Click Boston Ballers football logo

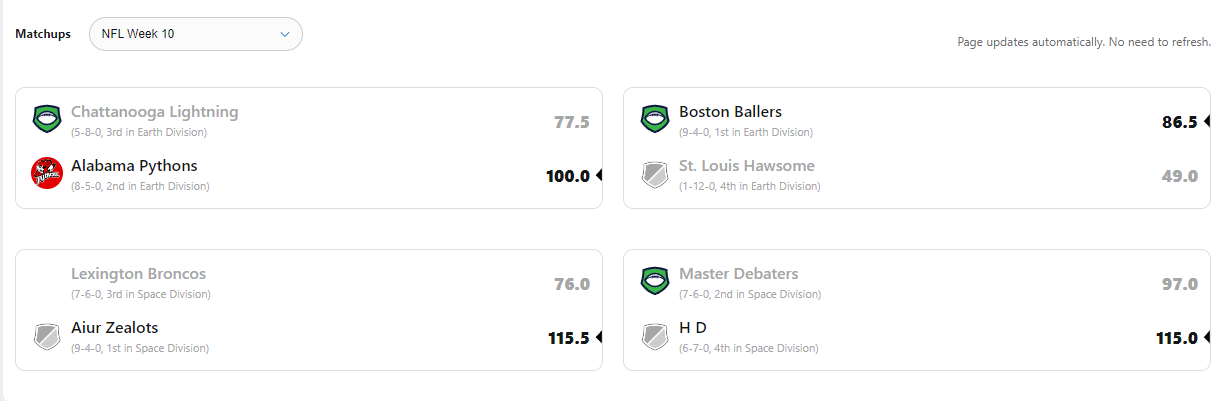pyautogui.click(x=655, y=119)
